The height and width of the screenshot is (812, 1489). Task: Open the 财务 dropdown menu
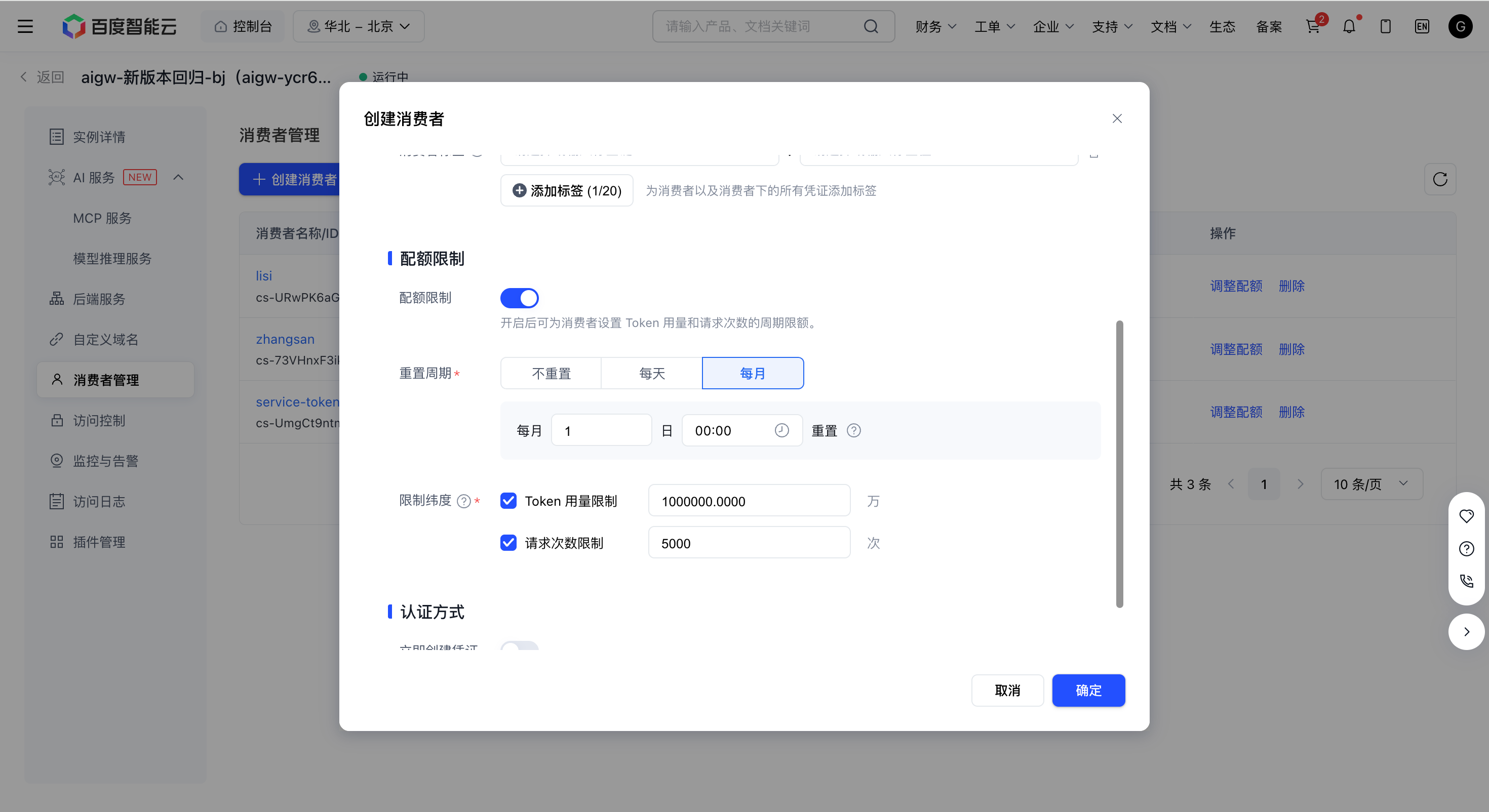[935, 27]
